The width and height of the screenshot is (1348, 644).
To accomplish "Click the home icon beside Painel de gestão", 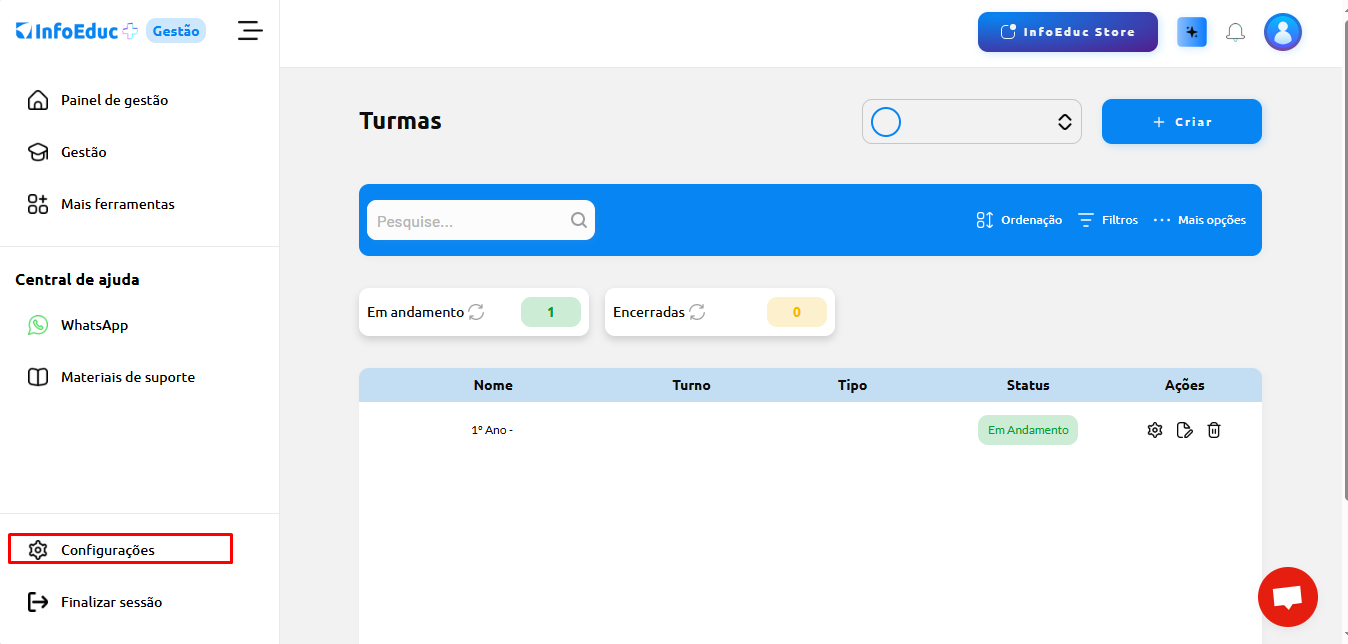I will pyautogui.click(x=38, y=100).
